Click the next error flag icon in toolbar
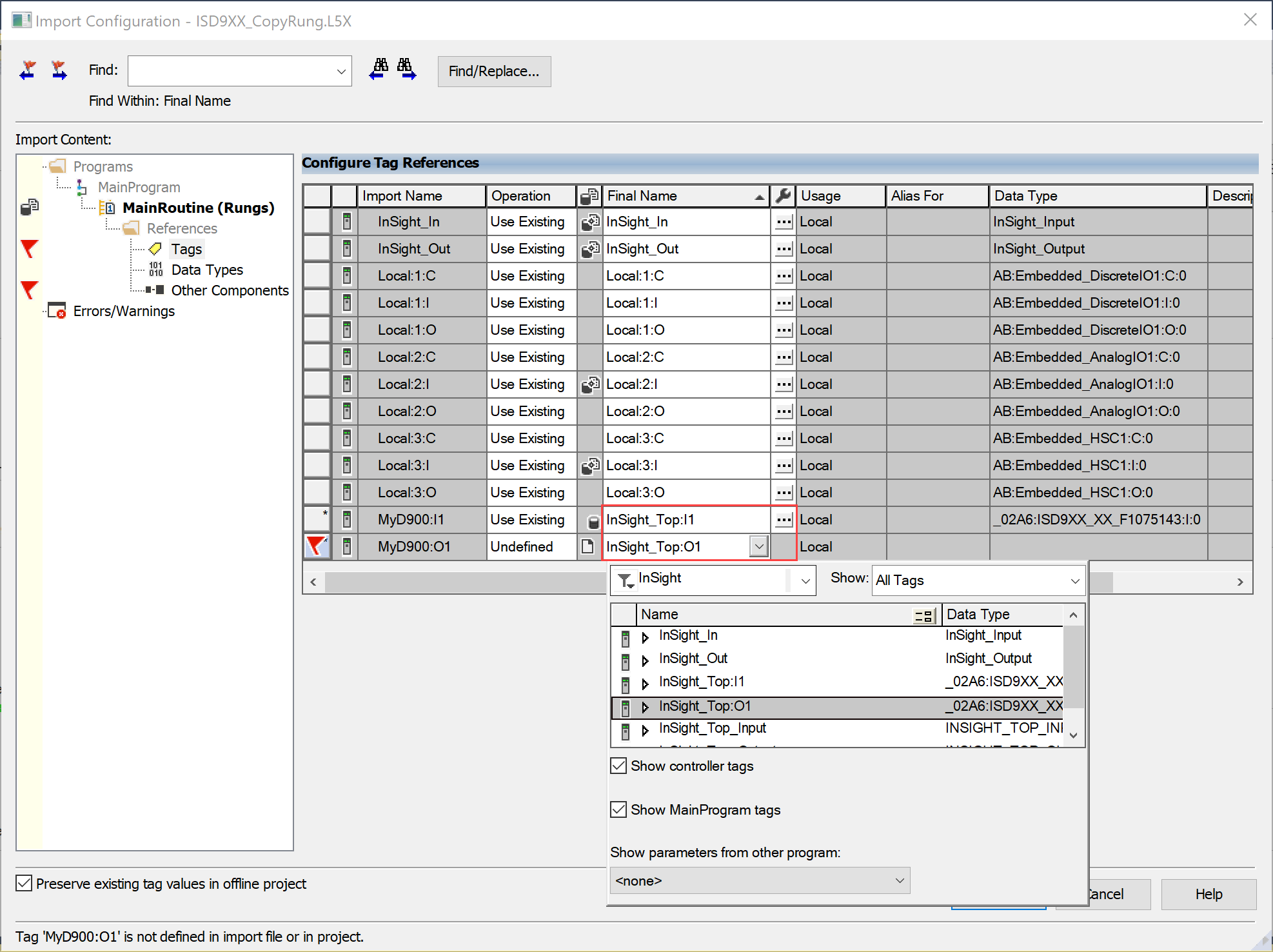The height and width of the screenshot is (952, 1273). coord(59,70)
